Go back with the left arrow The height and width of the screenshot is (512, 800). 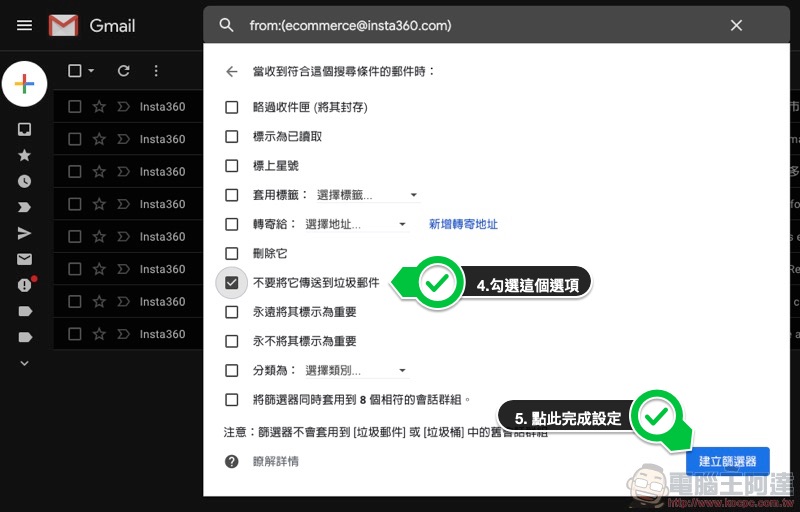click(232, 71)
